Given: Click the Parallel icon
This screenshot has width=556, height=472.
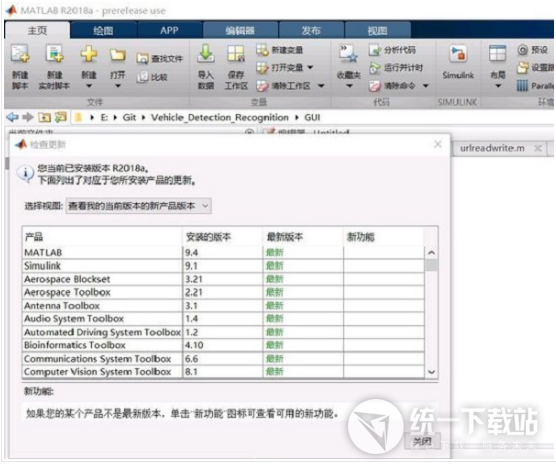Looking at the screenshot, I should click(522, 86).
